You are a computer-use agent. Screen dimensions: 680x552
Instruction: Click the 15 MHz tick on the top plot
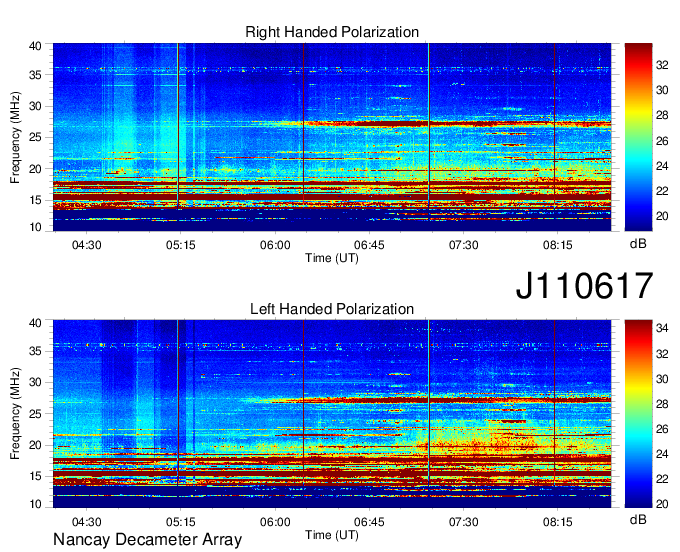coord(35,201)
